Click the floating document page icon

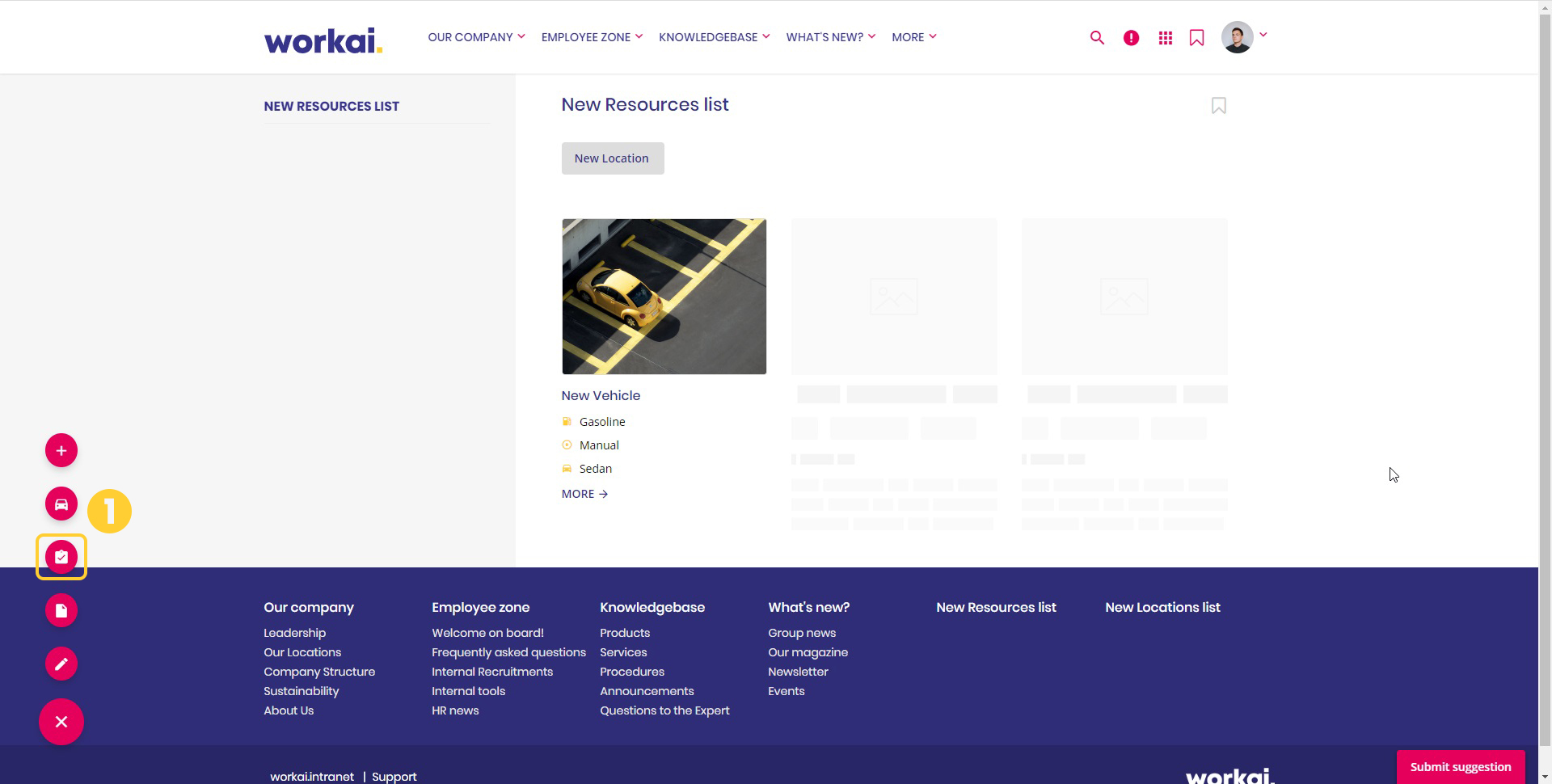click(61, 610)
